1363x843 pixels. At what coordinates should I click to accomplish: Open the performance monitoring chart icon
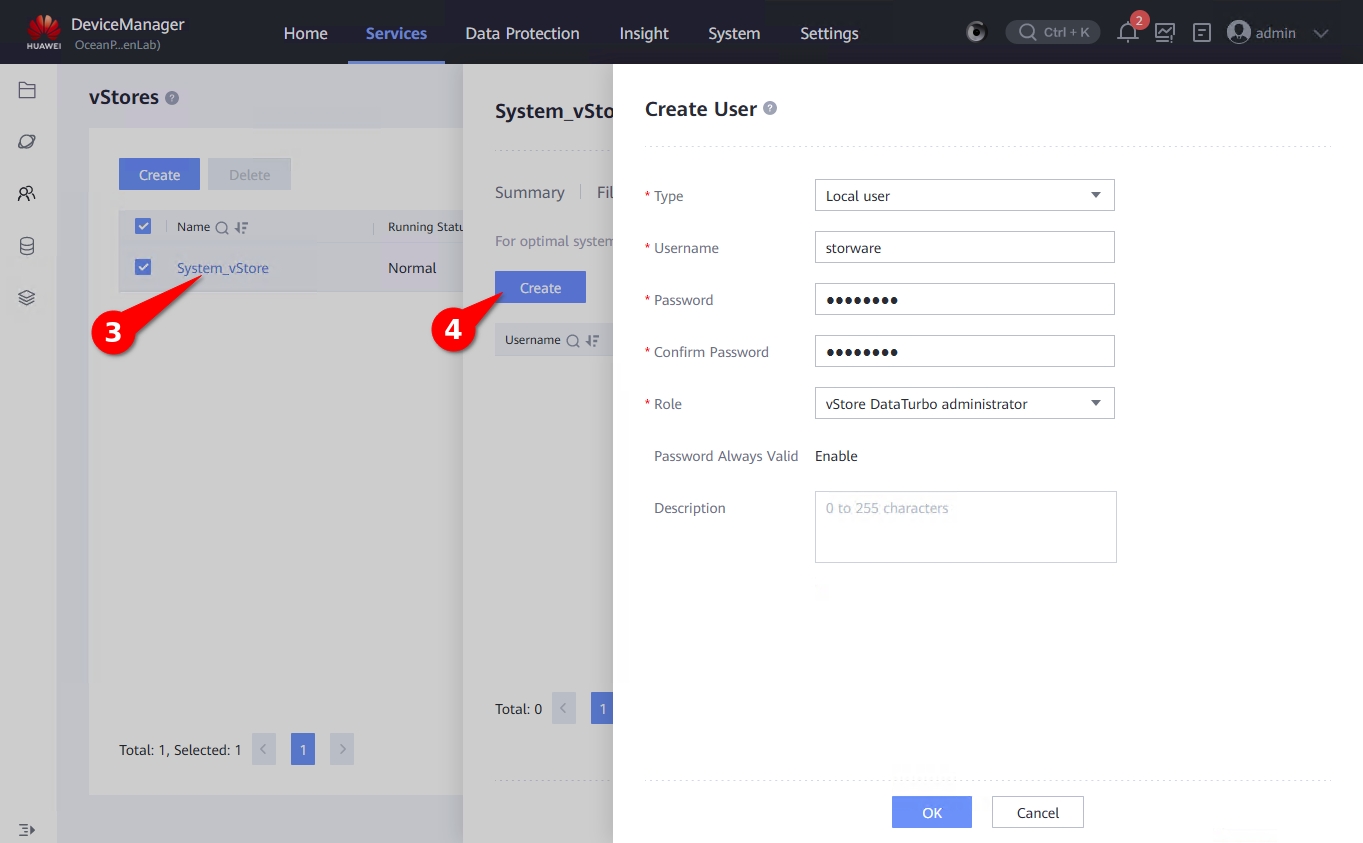[1165, 33]
